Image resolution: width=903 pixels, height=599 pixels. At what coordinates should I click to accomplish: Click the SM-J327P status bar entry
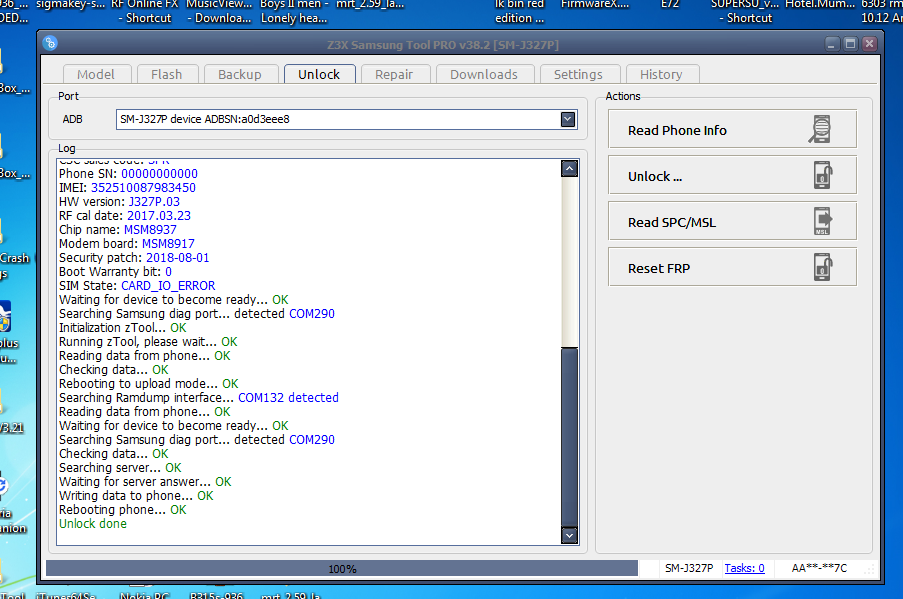(689, 568)
